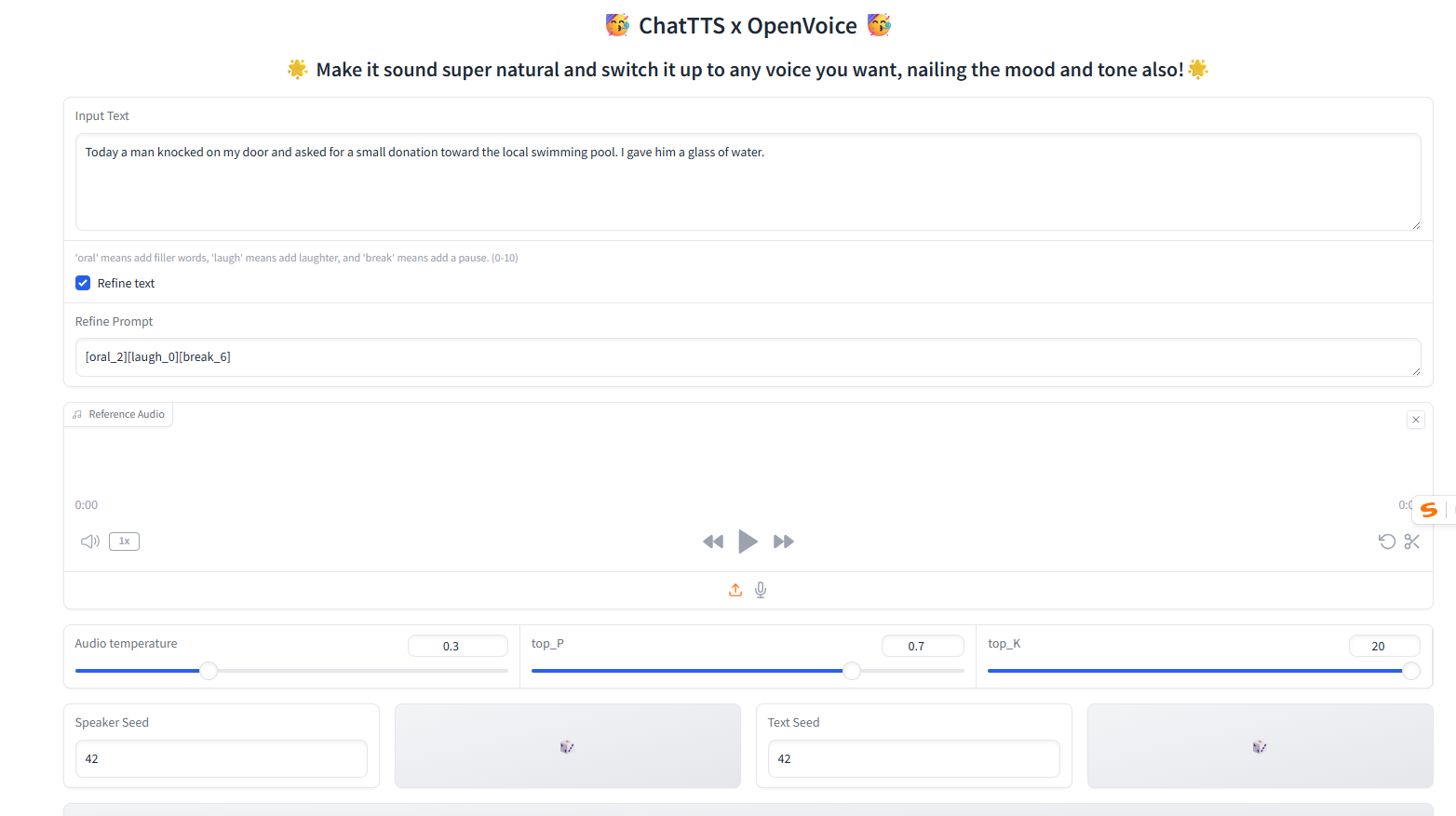Click the Refine text label
Screen dimensions: 1456x816
(x=126, y=284)
